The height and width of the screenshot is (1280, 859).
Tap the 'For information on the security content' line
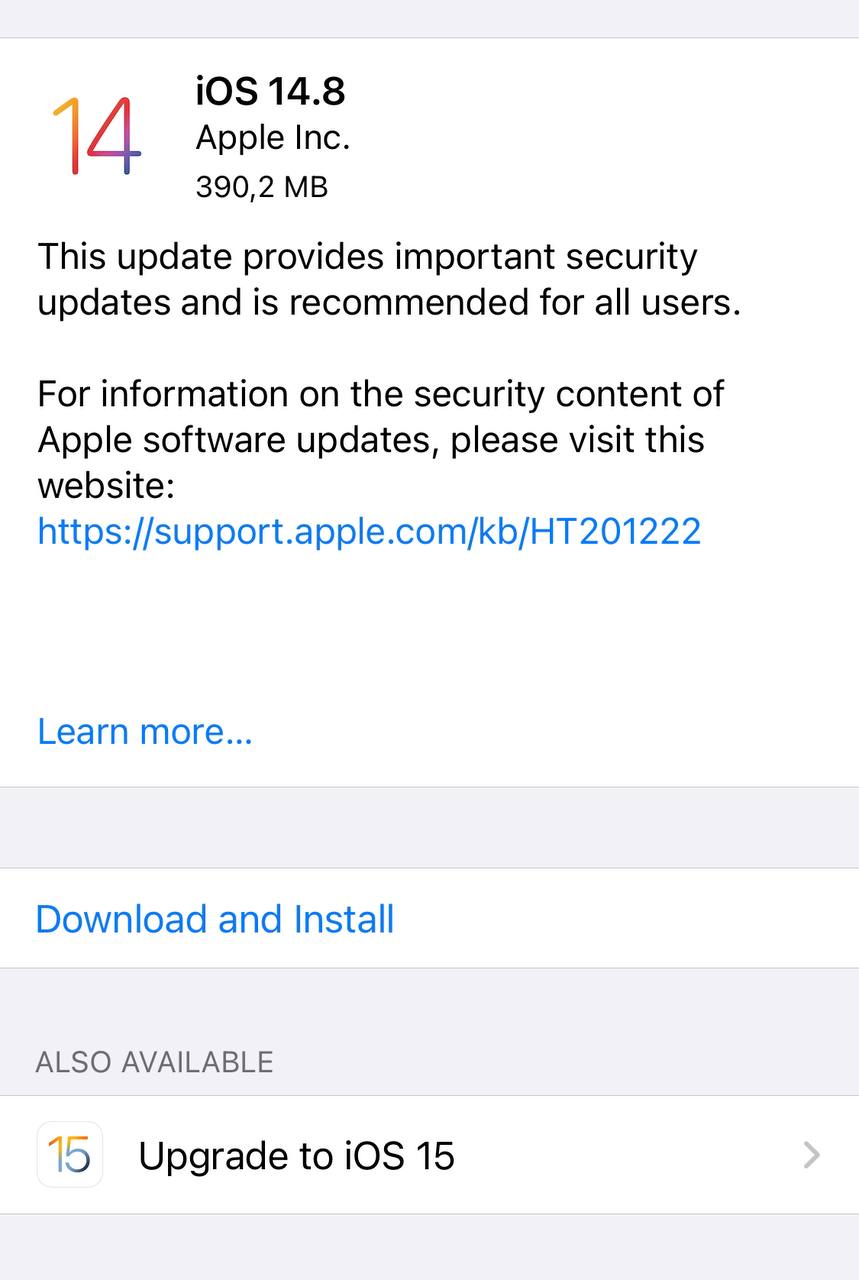(x=380, y=394)
